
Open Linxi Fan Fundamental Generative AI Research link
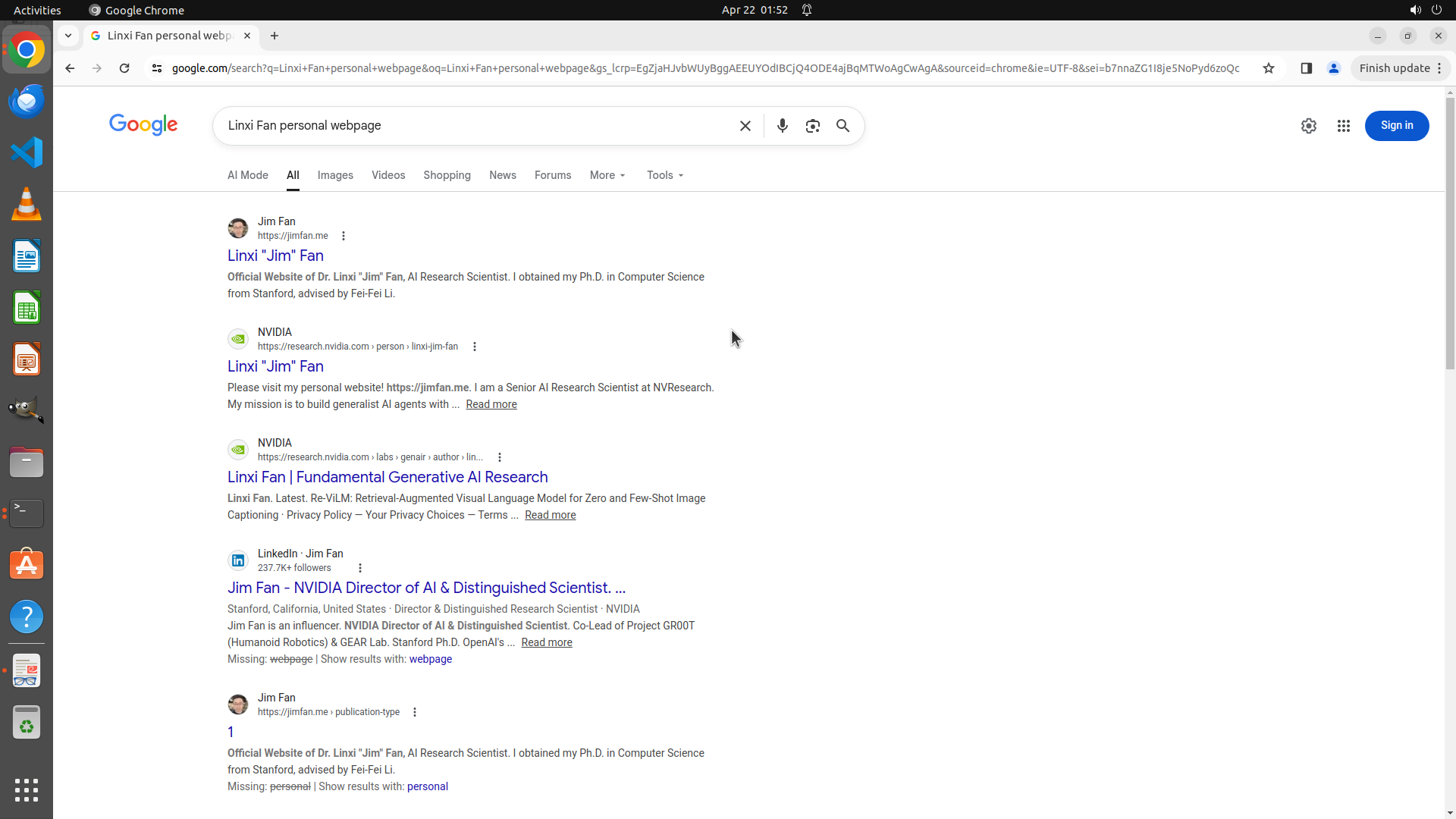pos(388,477)
